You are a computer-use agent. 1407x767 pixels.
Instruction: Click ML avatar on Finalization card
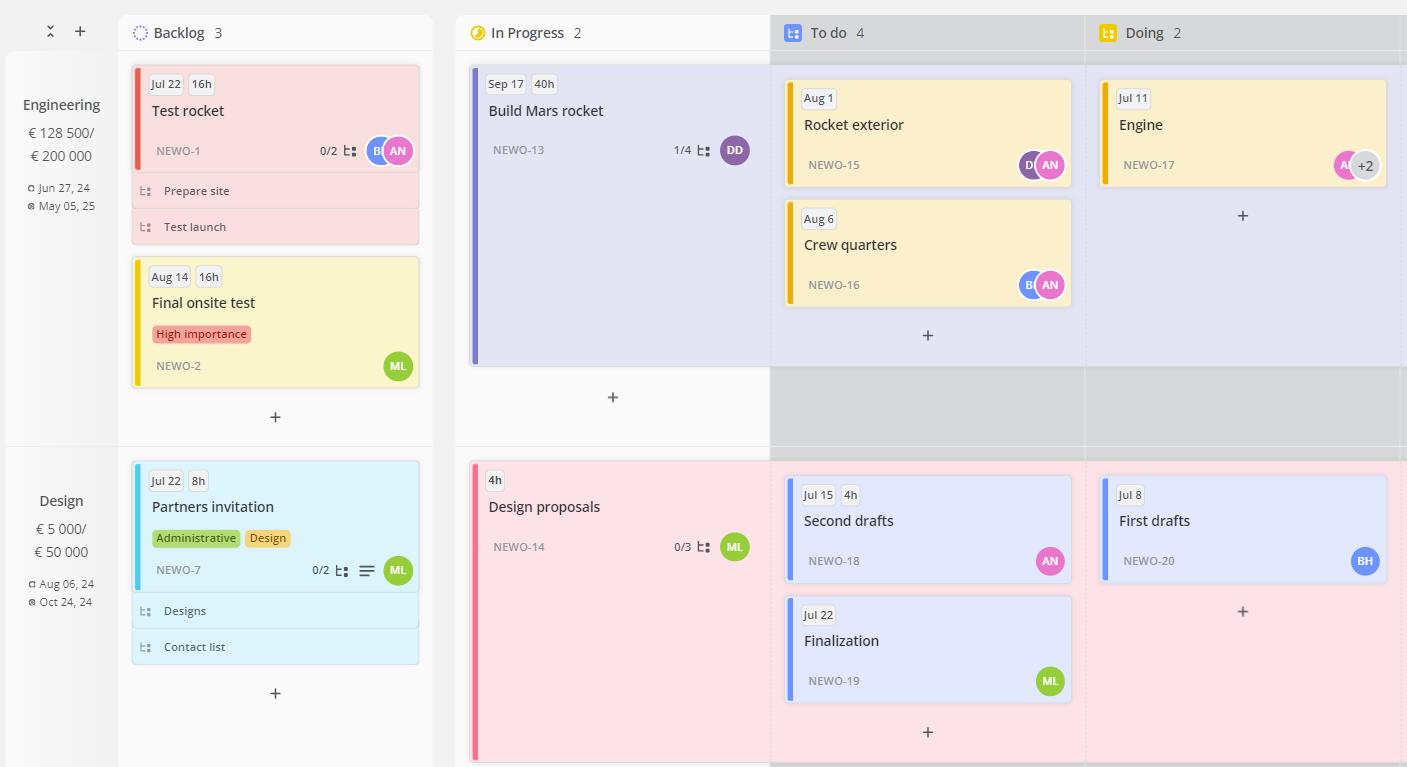coord(1050,681)
